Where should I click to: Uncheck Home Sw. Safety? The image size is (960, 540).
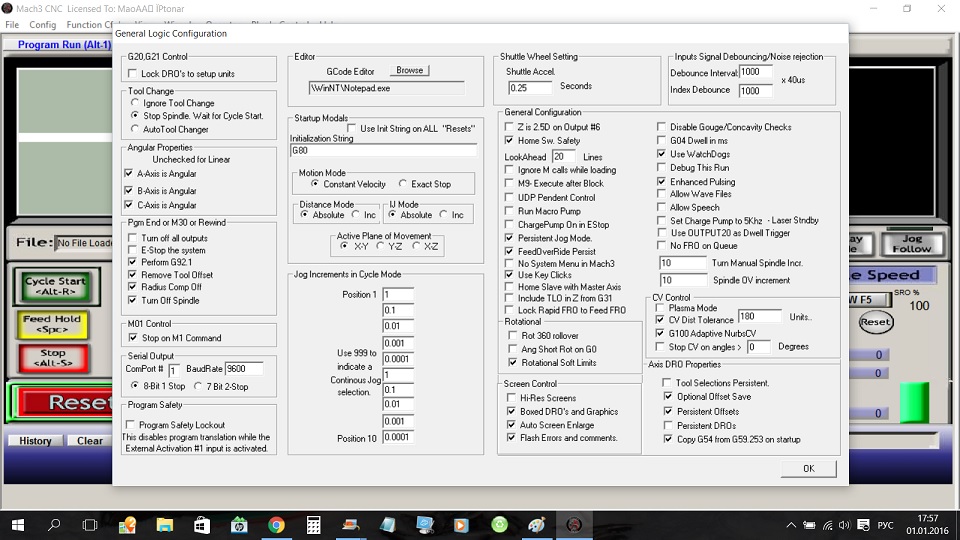pos(509,140)
